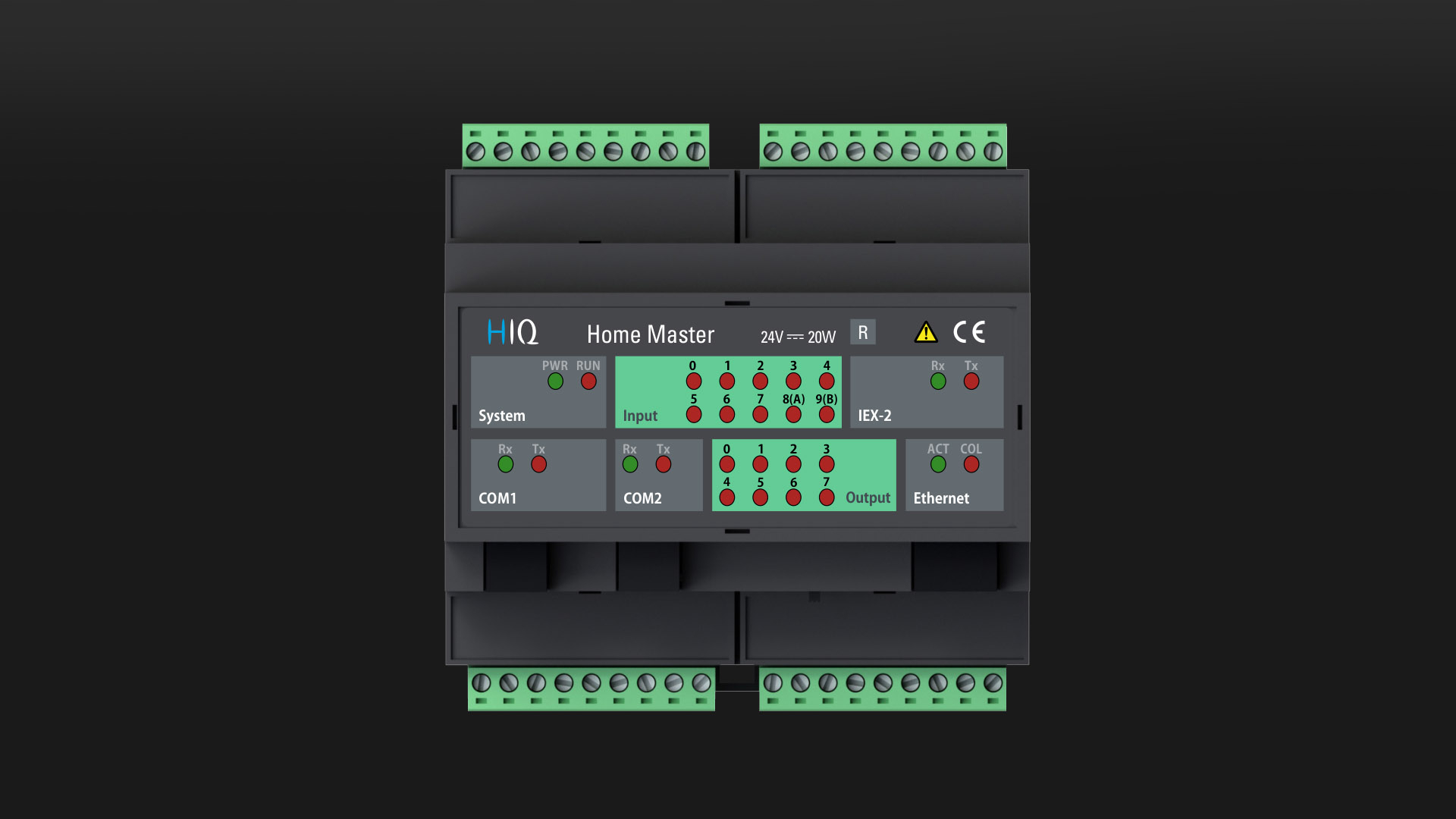The width and height of the screenshot is (1456, 819).
Task: Click the COM2 green Rx LED
Action: [x=630, y=464]
